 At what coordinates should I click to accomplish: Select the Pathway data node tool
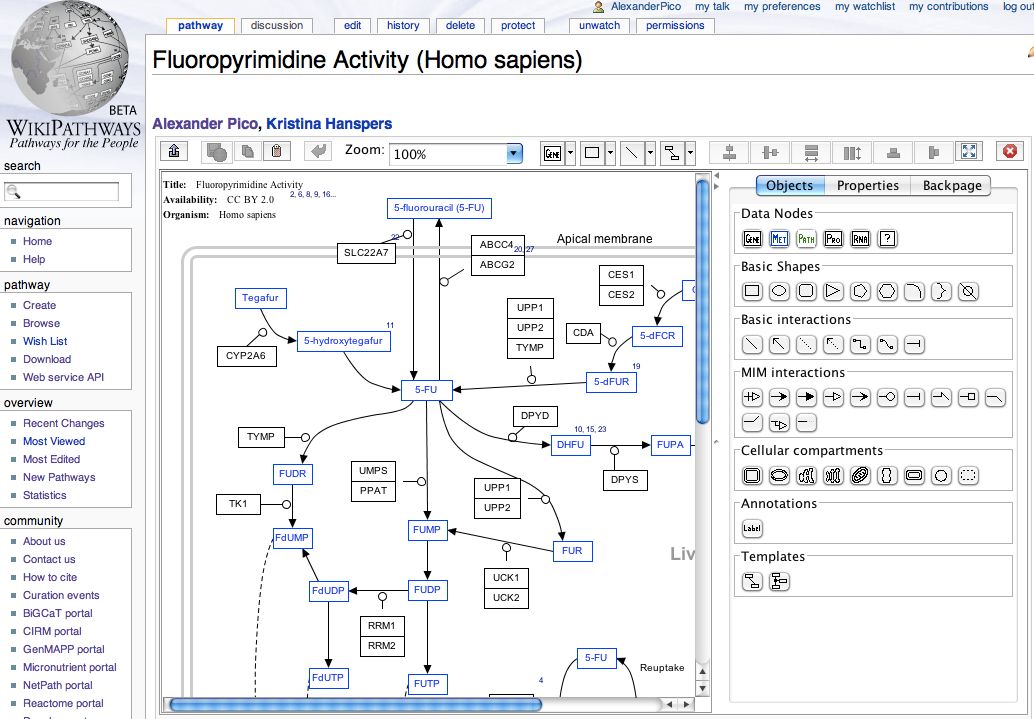click(804, 238)
